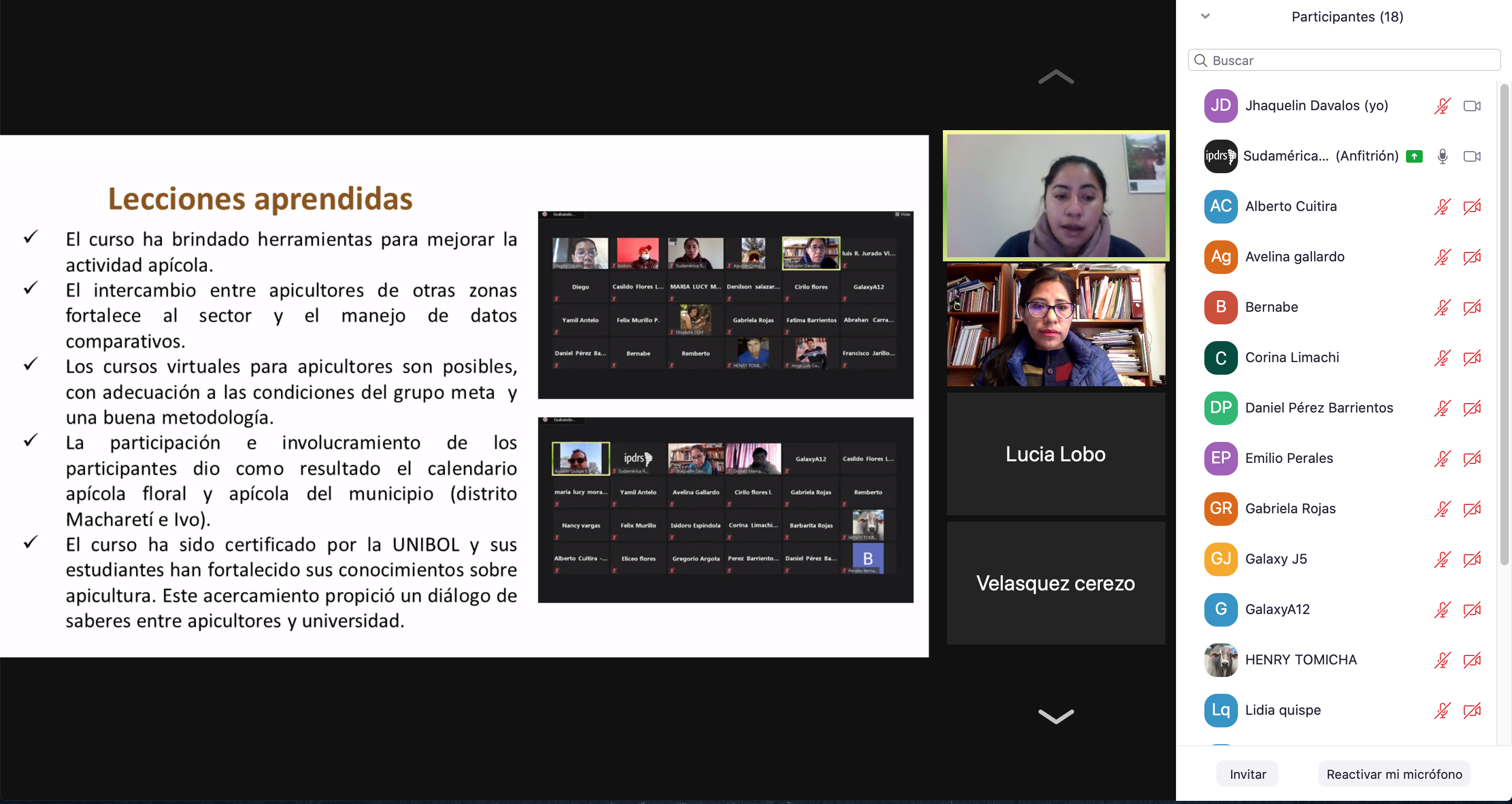Select Emilio Perales participant entry
Viewport: 1512px width, 804px height.
coord(1288,458)
